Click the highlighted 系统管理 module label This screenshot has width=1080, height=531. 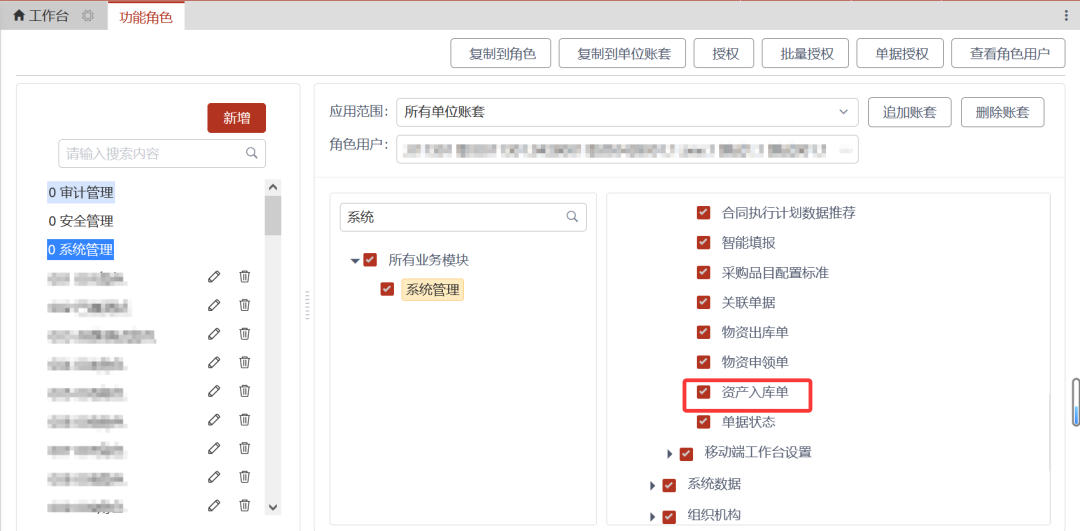pyautogui.click(x=433, y=290)
